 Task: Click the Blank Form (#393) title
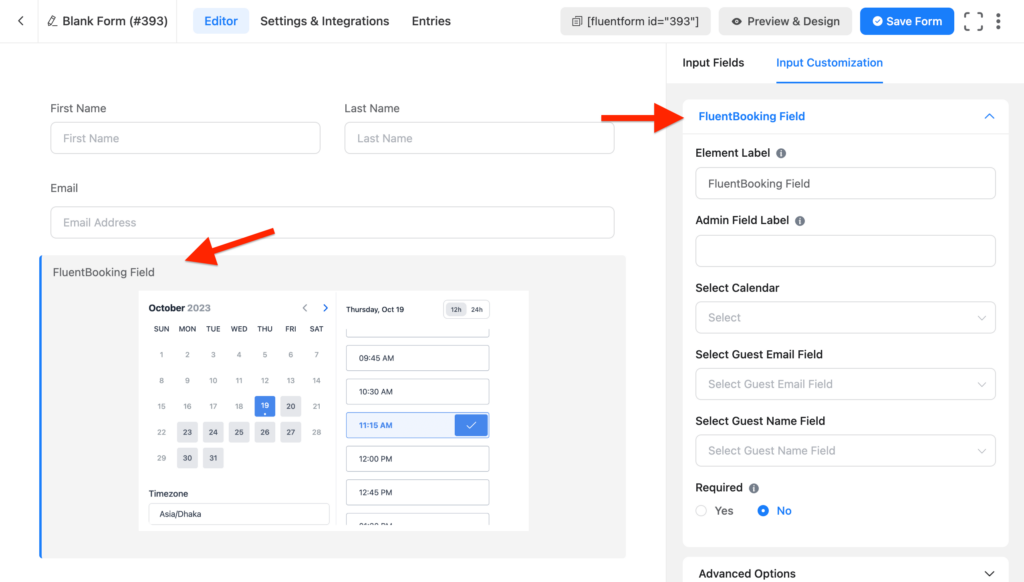click(x=115, y=21)
